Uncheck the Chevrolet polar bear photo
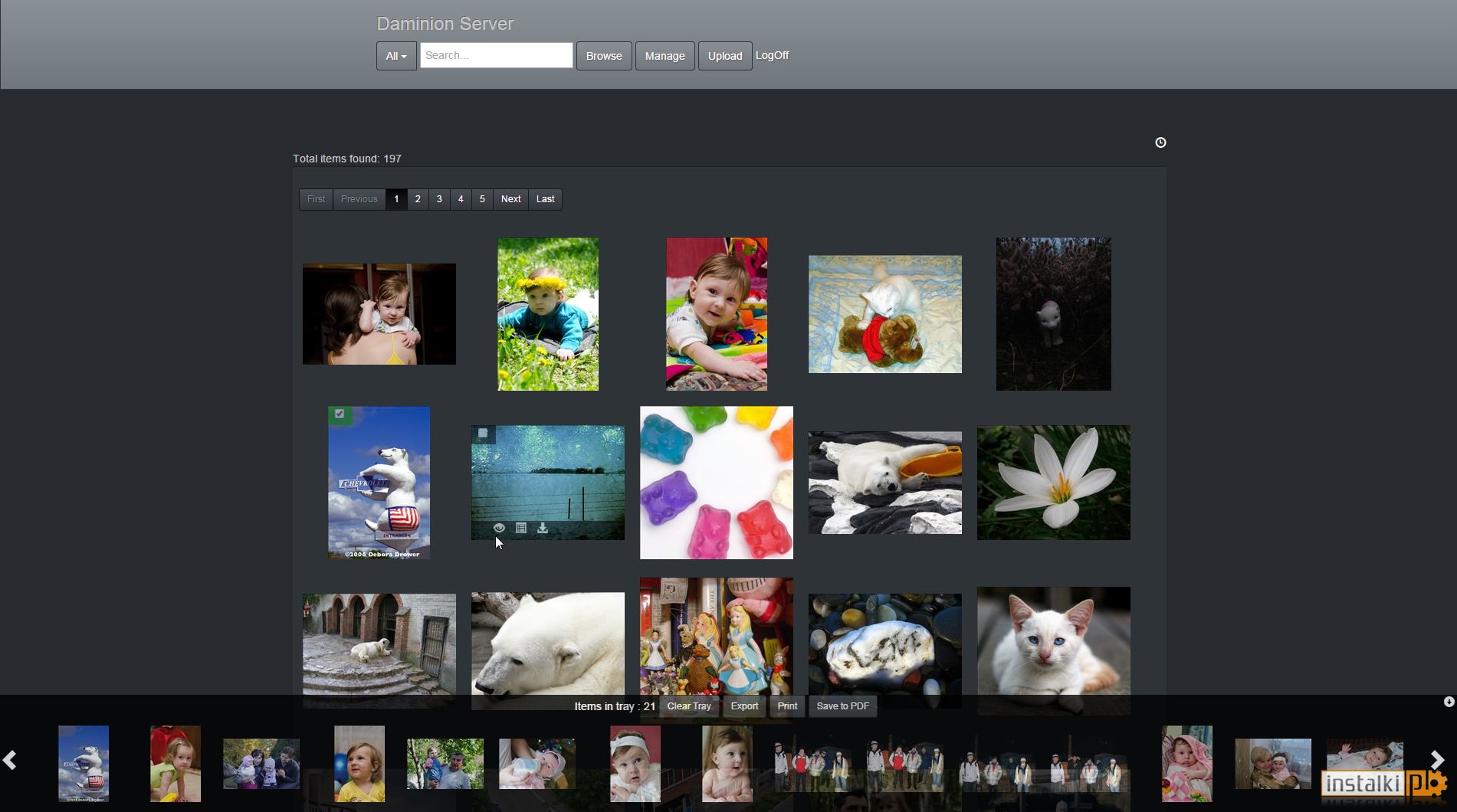This screenshot has width=1457, height=812. (340, 414)
